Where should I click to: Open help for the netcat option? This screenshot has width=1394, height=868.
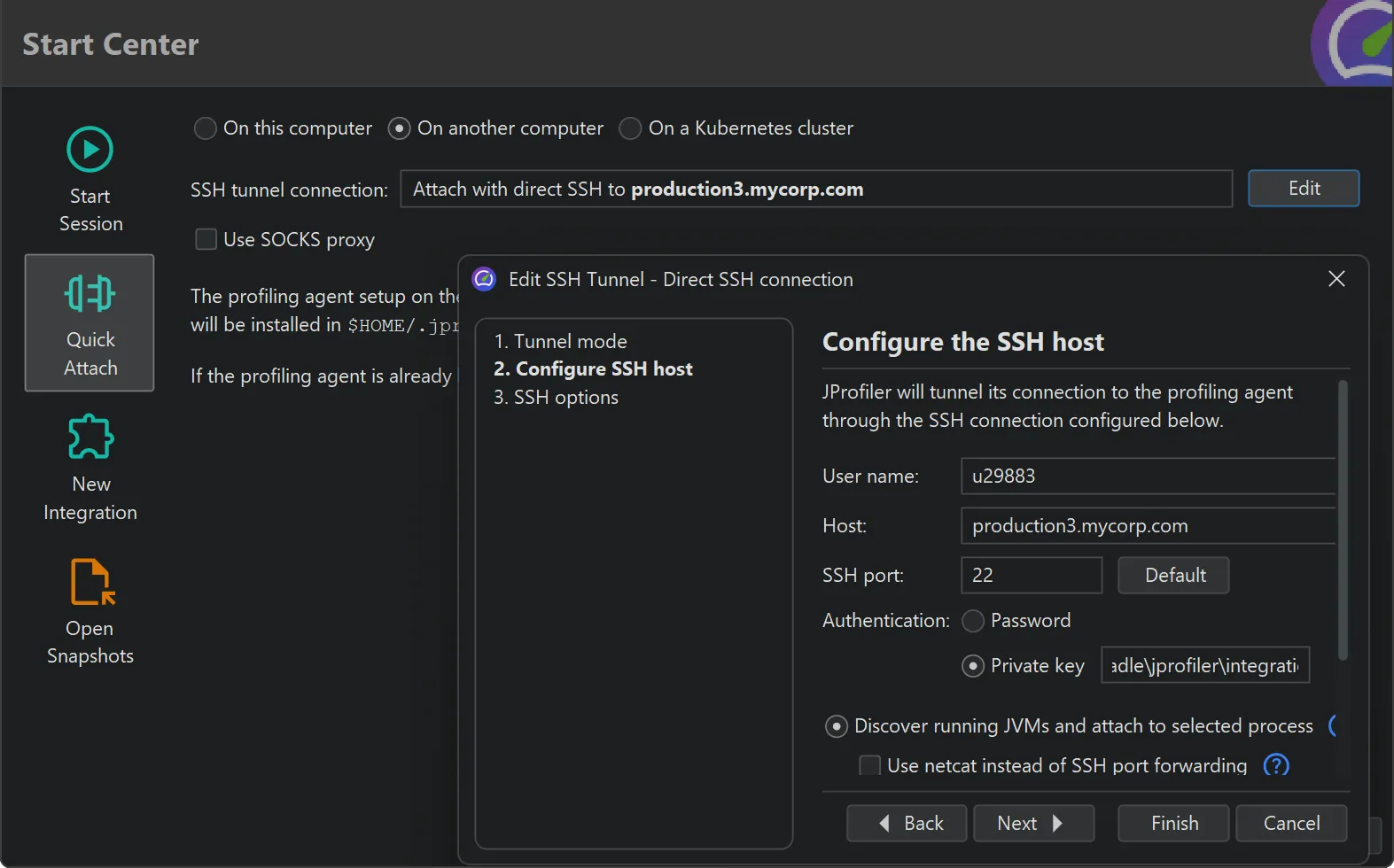pyautogui.click(x=1276, y=765)
